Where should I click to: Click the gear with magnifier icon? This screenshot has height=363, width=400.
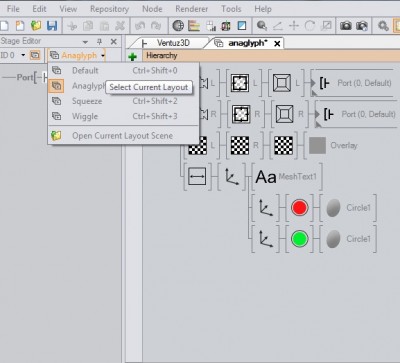pyautogui.click(x=383, y=26)
